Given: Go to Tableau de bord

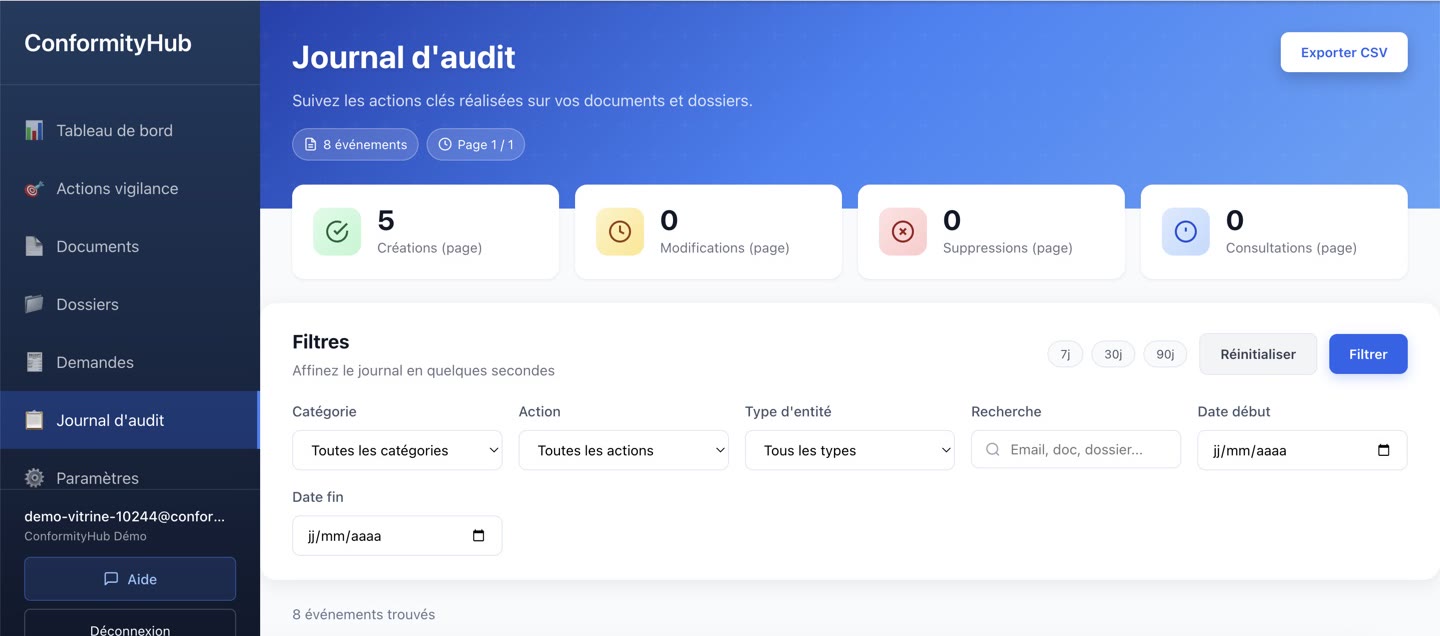Looking at the screenshot, I should click(130, 130).
